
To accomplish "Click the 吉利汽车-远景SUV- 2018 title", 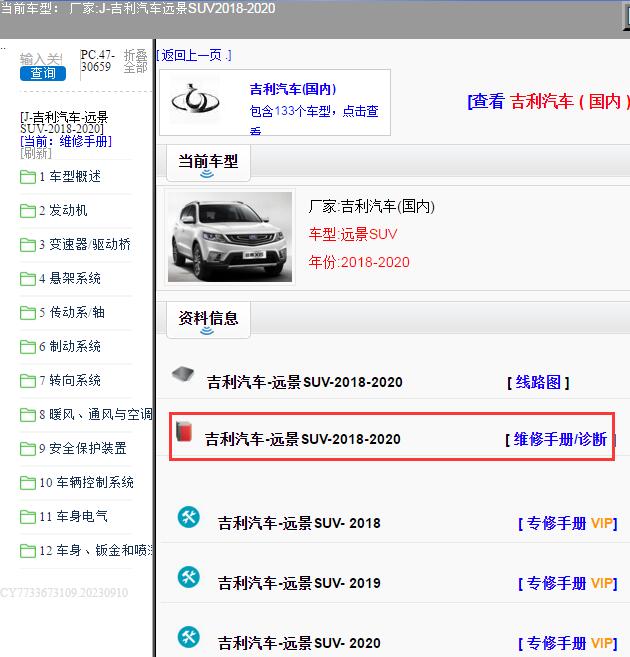I will 299,523.
